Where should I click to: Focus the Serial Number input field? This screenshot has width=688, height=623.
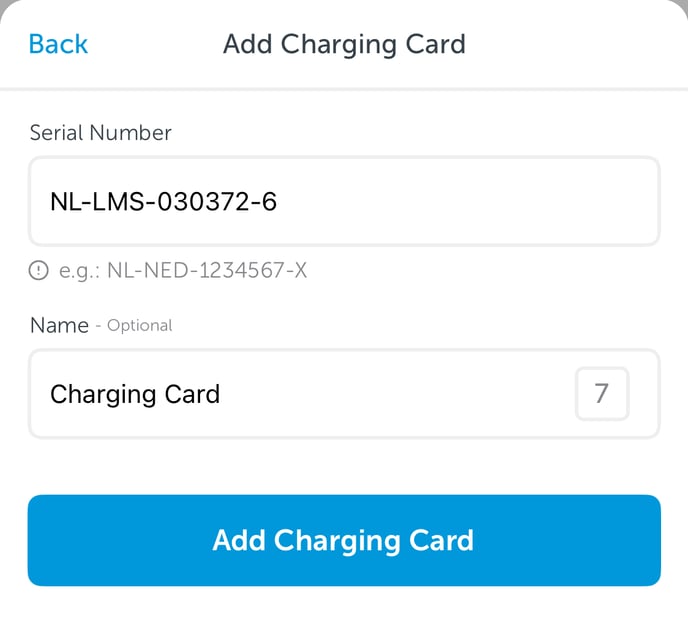tap(344, 201)
